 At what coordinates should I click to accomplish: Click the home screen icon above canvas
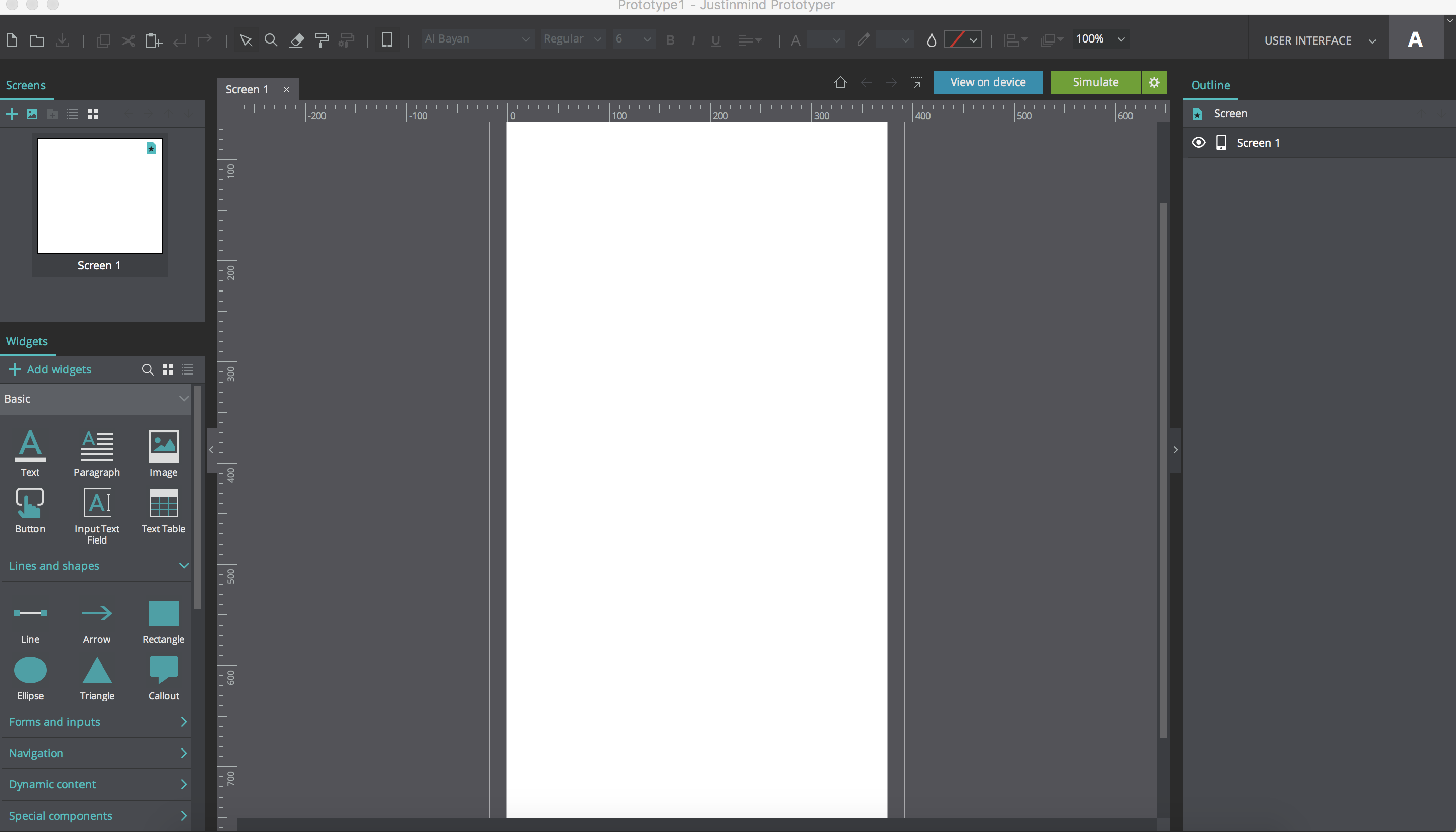840,82
